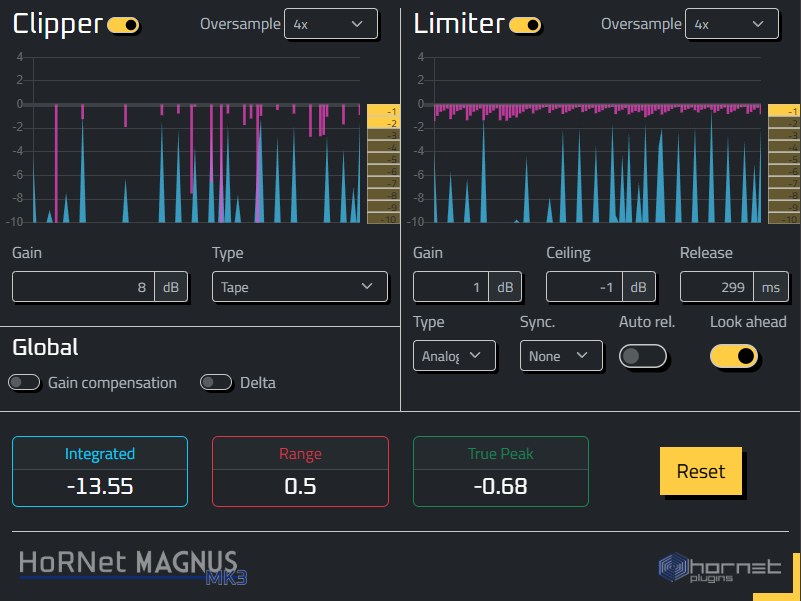Click the HoRNet MAGNUS MK3 logo
Image resolution: width=801 pixels, height=601 pixels.
click(132, 565)
